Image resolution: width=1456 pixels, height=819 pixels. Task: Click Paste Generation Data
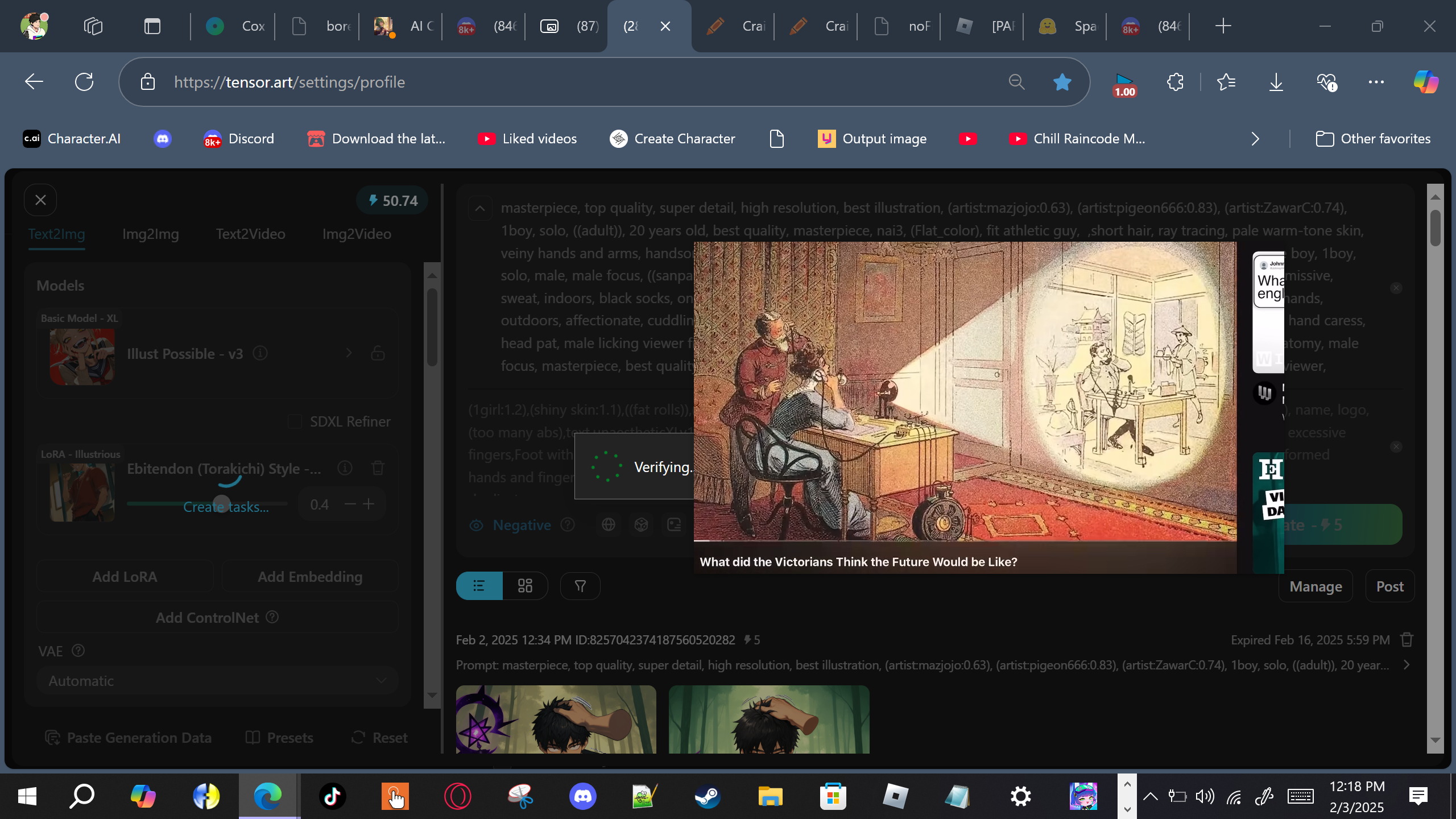(x=128, y=738)
